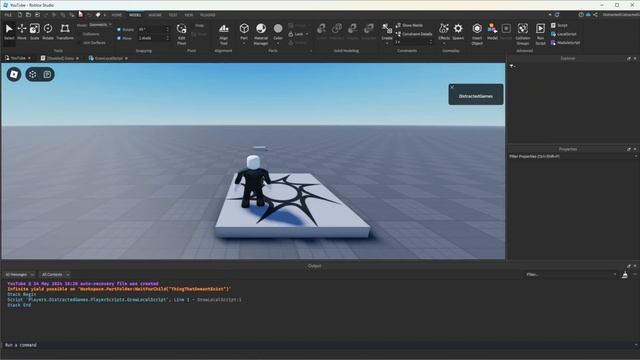Insert a new ModuleScript
Image resolution: width=640 pixels, height=360 pixels.
point(565,42)
